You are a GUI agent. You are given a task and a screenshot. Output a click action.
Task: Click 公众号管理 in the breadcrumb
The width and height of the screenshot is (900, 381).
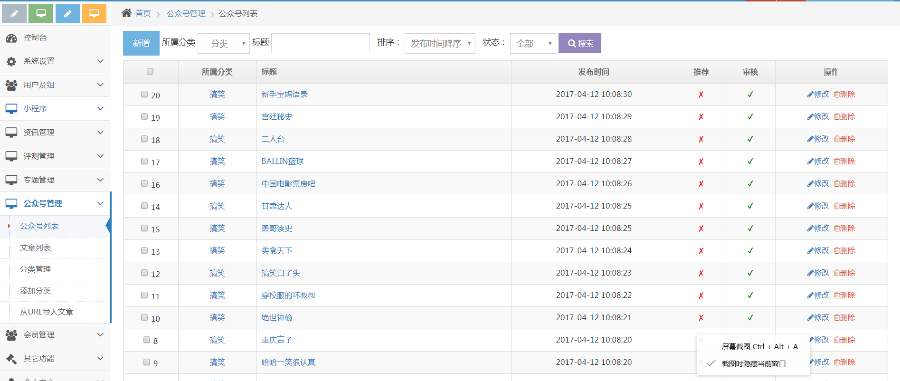click(186, 13)
